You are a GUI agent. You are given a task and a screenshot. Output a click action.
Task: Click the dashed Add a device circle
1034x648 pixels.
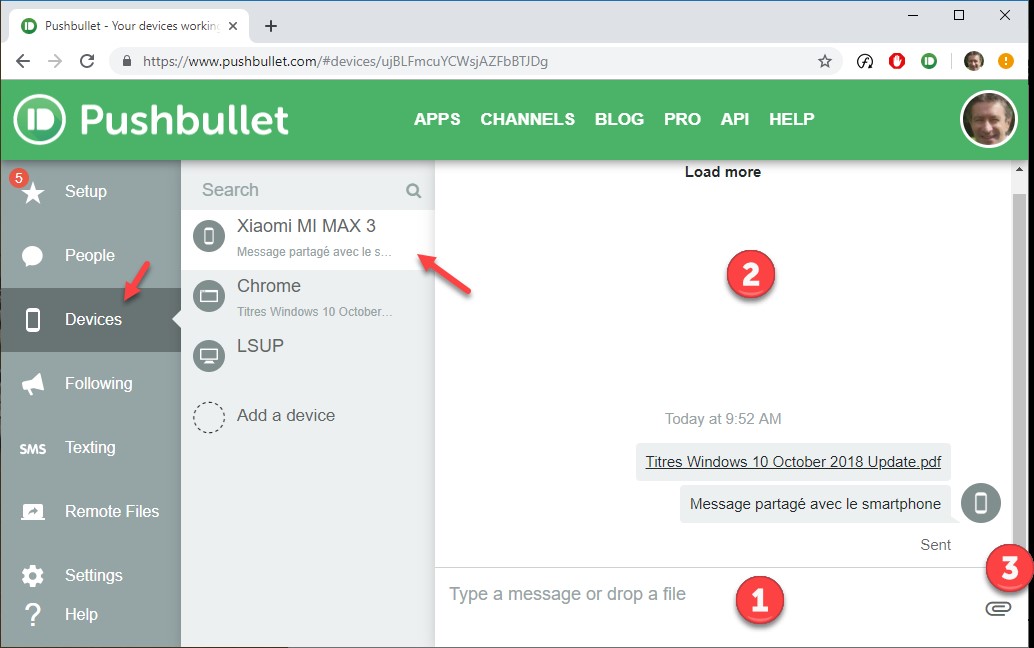pos(209,417)
